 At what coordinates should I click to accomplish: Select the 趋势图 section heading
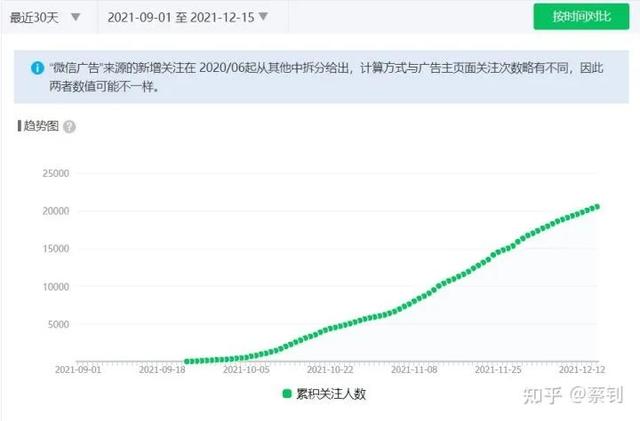click(40, 127)
